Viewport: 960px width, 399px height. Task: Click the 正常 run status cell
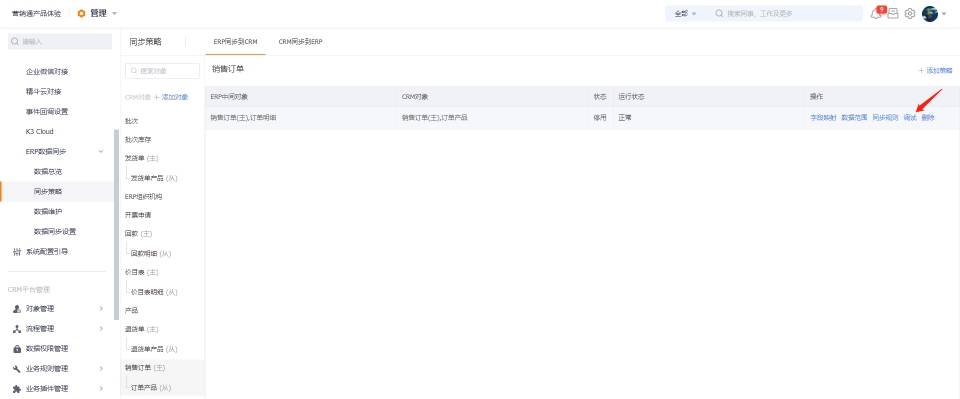tap(624, 117)
